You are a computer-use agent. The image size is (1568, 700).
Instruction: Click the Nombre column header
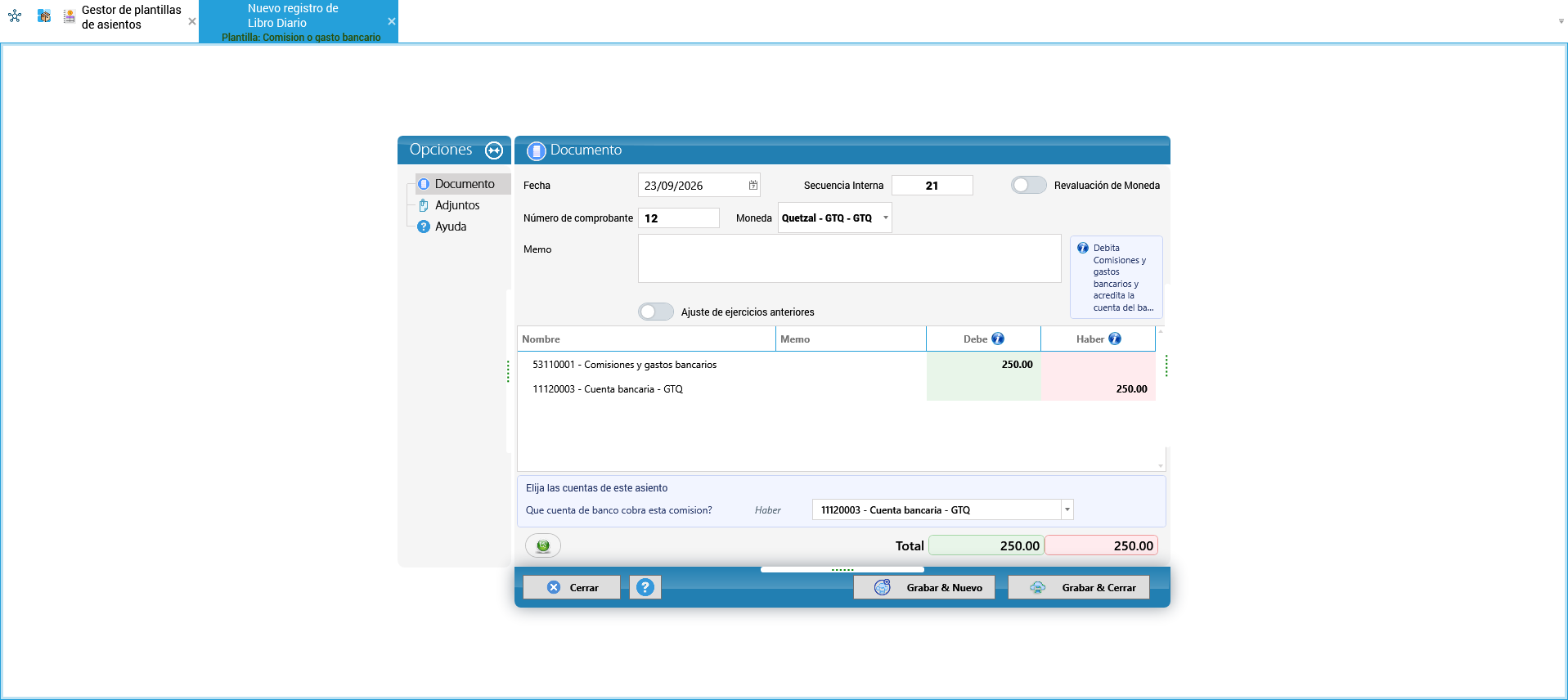(647, 339)
